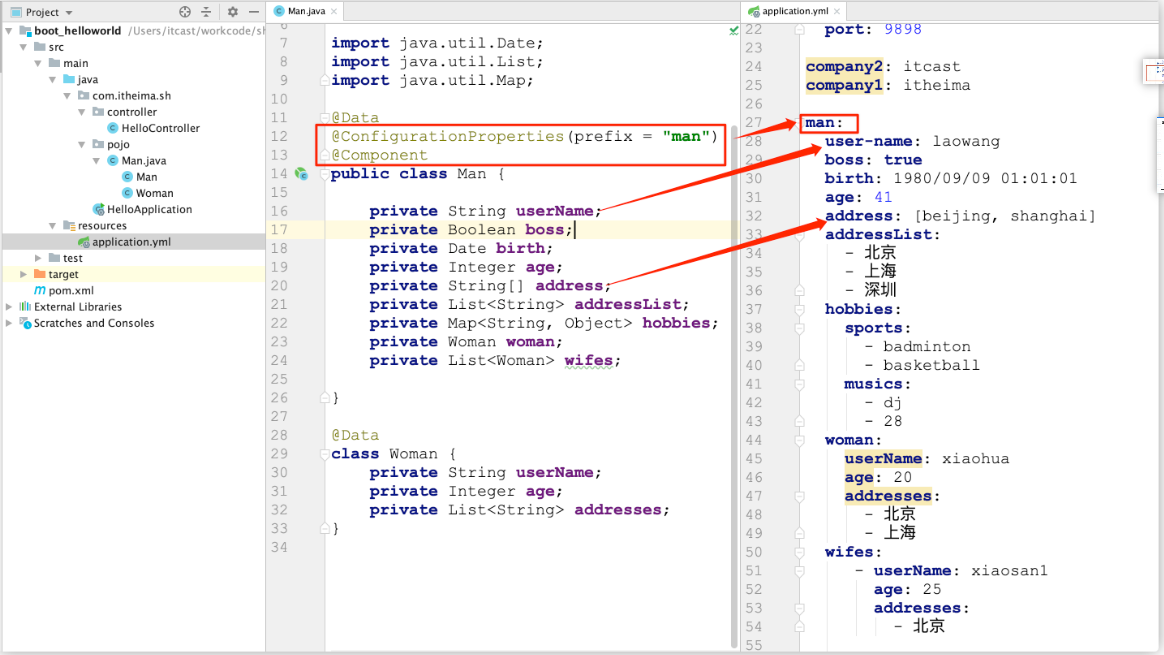Open HelloApplication in project tree

(x=149, y=209)
